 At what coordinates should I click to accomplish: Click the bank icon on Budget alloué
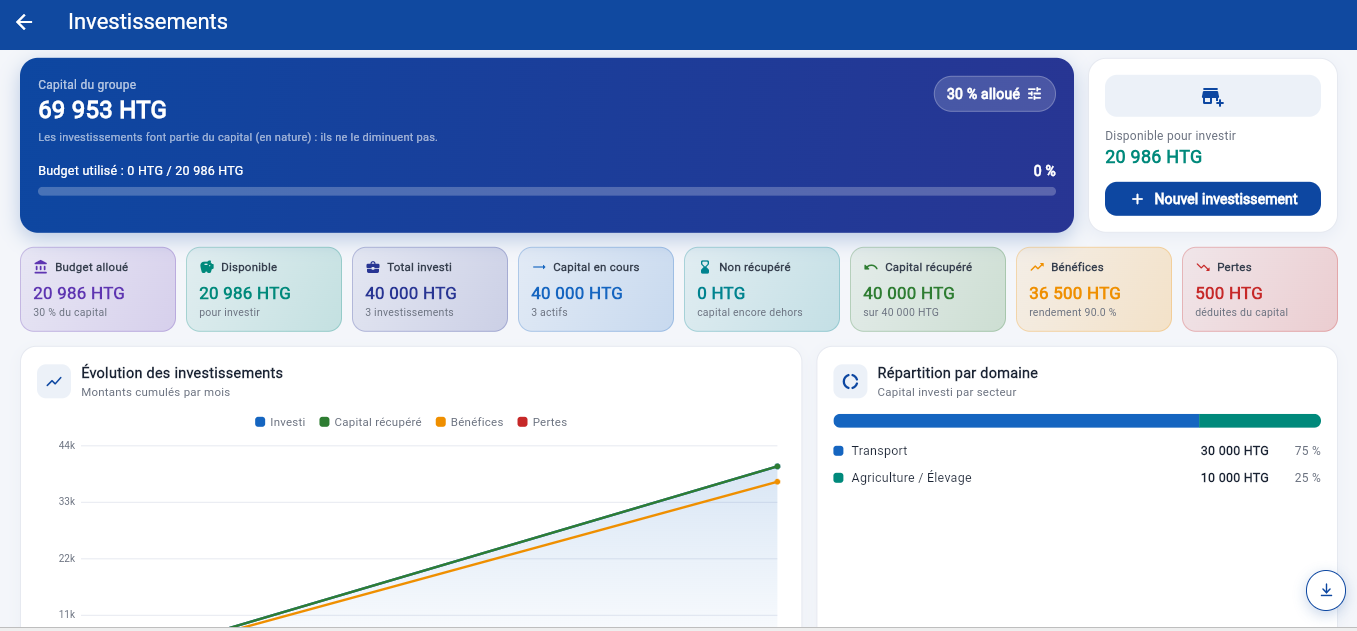tap(40, 267)
